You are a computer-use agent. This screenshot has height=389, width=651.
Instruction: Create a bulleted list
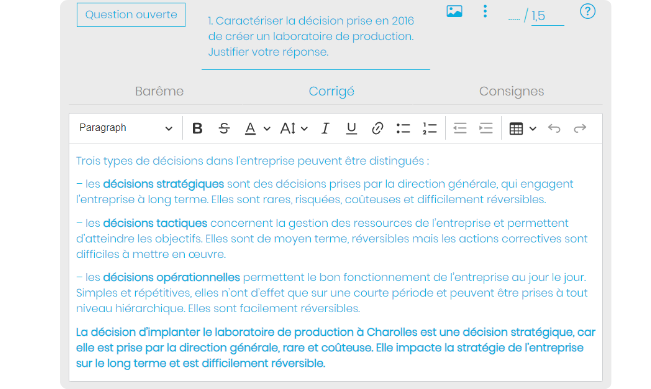pos(403,128)
